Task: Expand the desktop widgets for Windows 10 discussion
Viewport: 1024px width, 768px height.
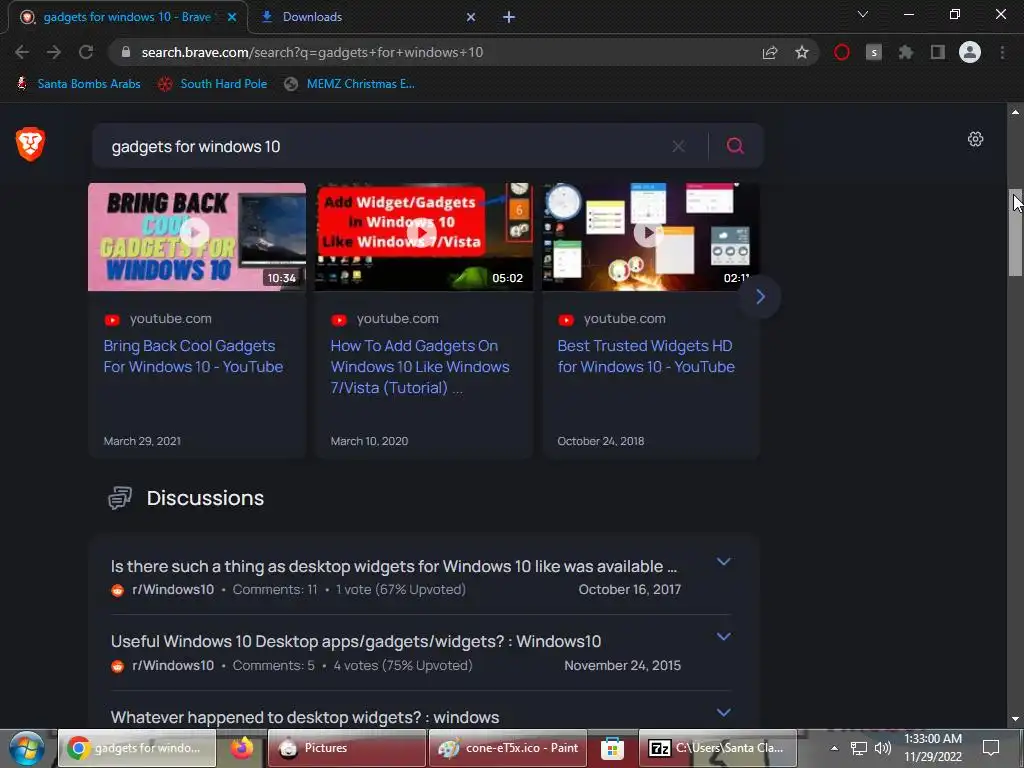Action: (x=724, y=562)
